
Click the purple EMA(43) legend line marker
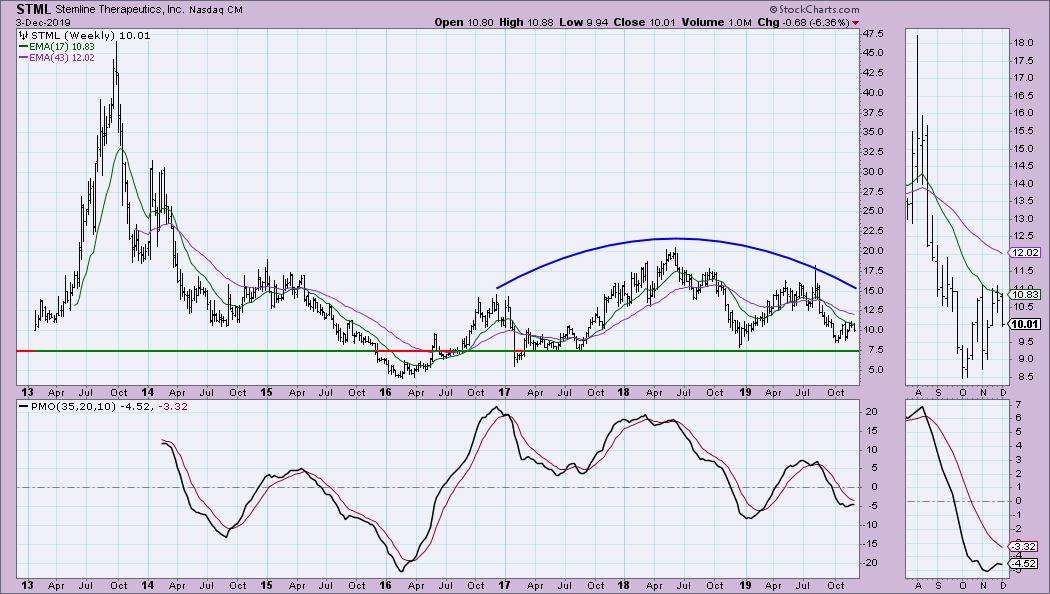click(x=23, y=58)
